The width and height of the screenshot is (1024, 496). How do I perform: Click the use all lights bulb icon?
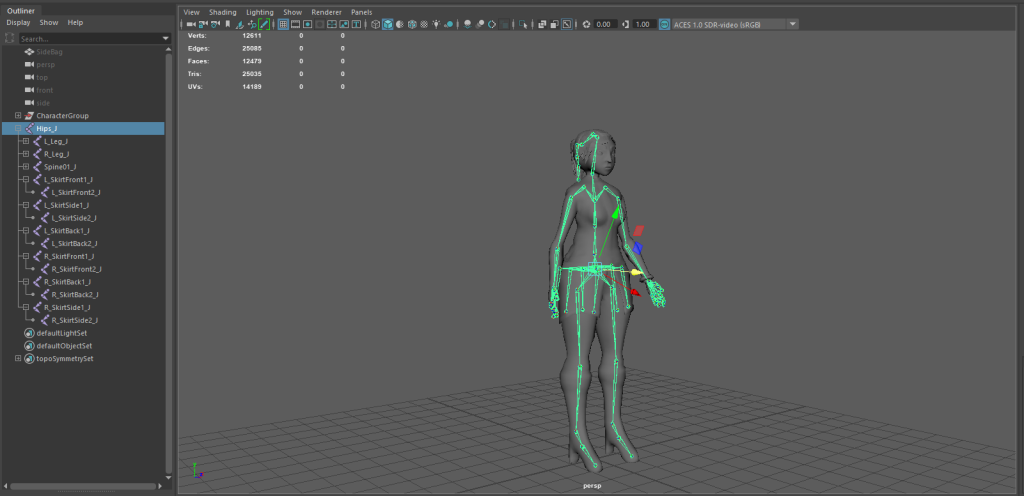[x=435, y=24]
